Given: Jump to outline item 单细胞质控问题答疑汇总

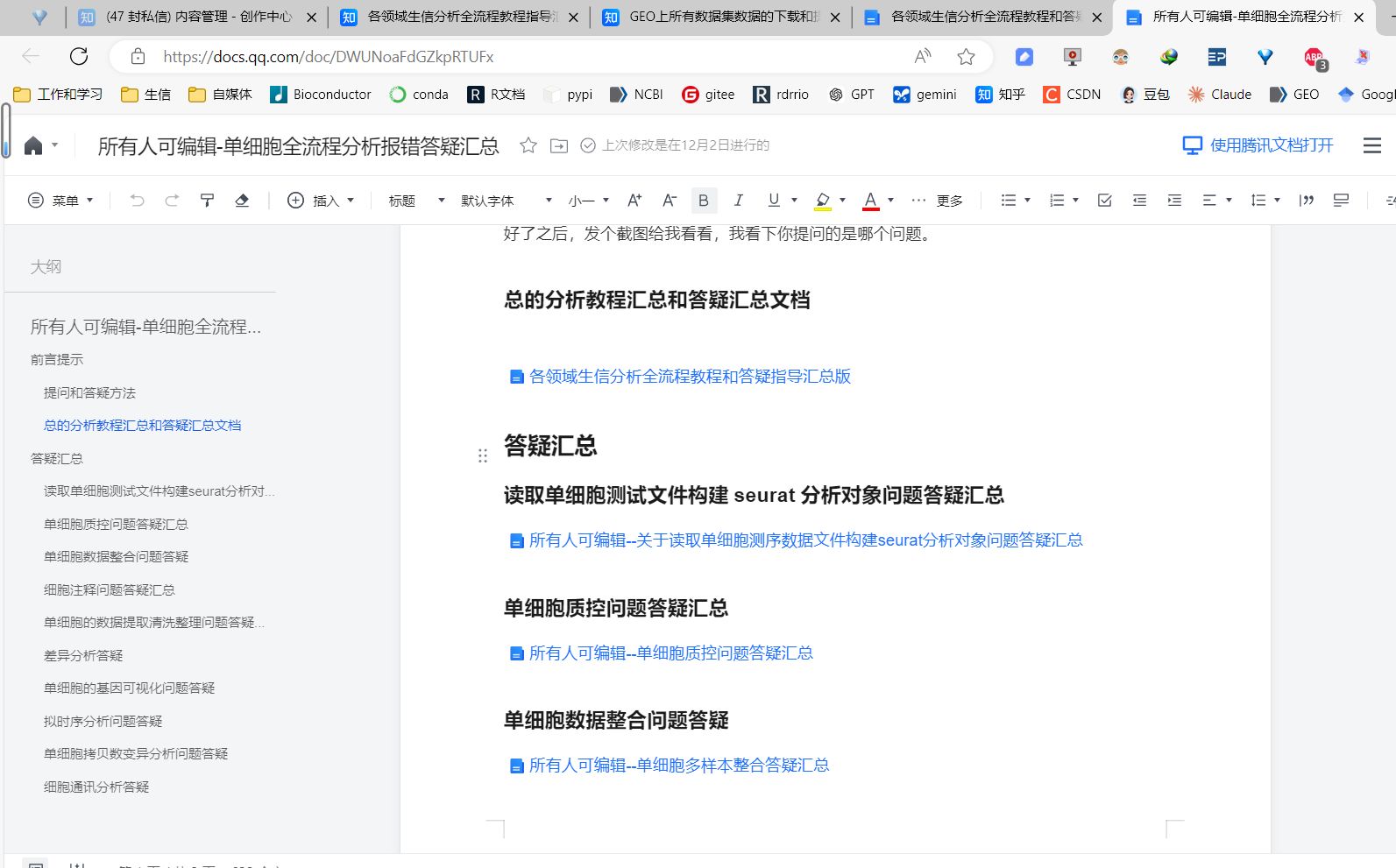Looking at the screenshot, I should point(116,525).
